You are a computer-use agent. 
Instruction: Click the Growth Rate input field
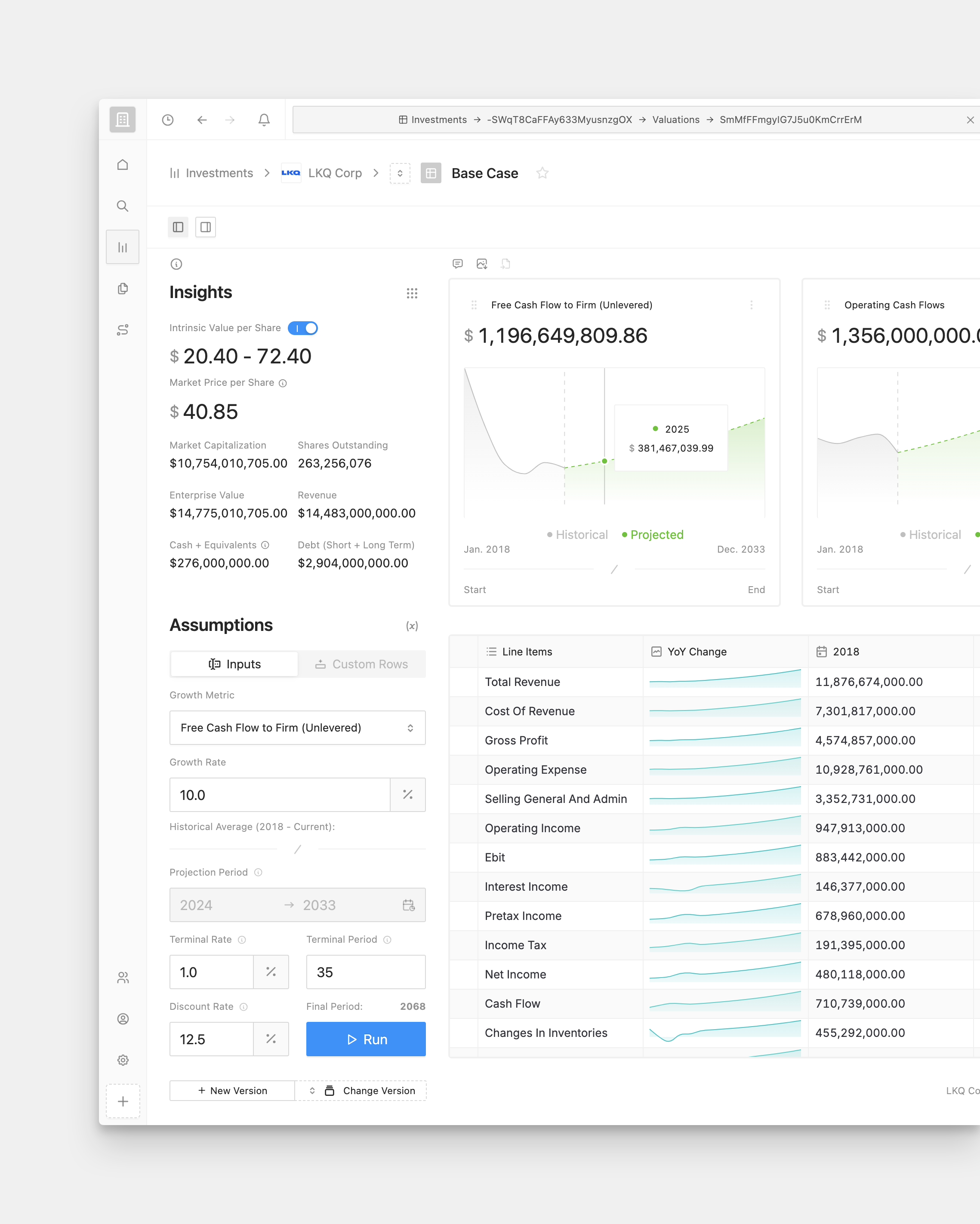[x=280, y=795]
